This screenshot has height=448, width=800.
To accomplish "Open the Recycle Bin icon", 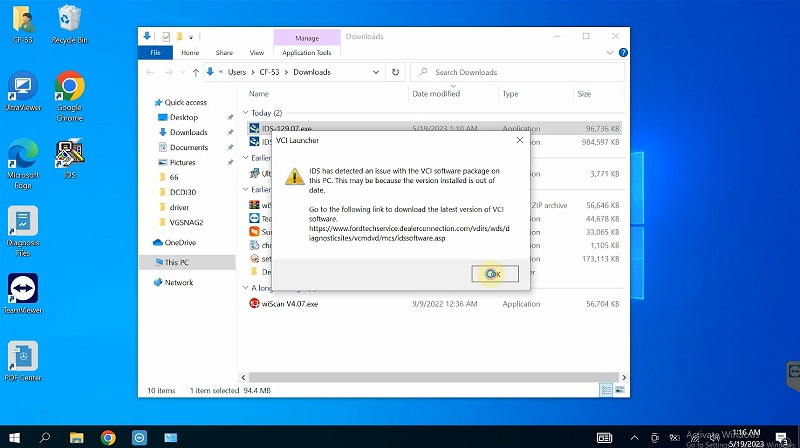I will 69,20.
